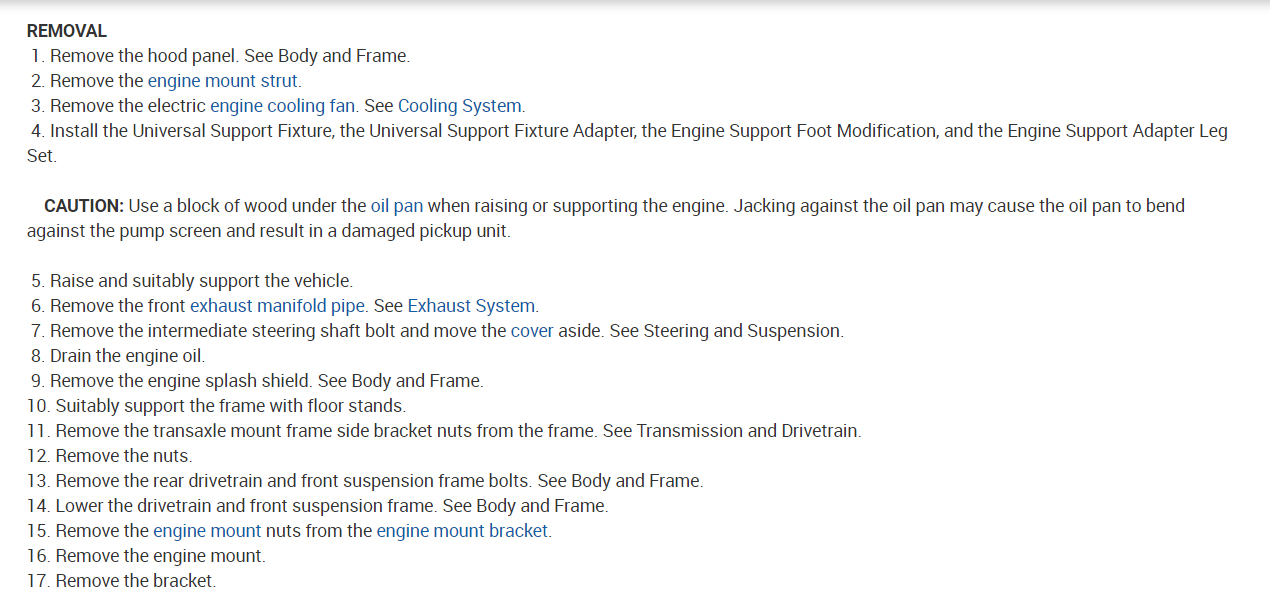Screen dimensions: 1270x600
Task: Click the REMOVAL section heading
Action: (66, 31)
